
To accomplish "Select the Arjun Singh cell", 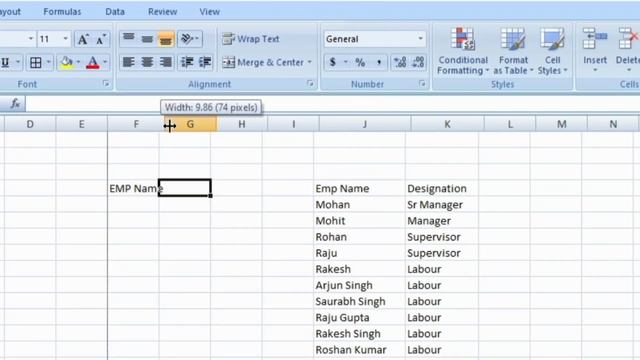I will point(359,285).
